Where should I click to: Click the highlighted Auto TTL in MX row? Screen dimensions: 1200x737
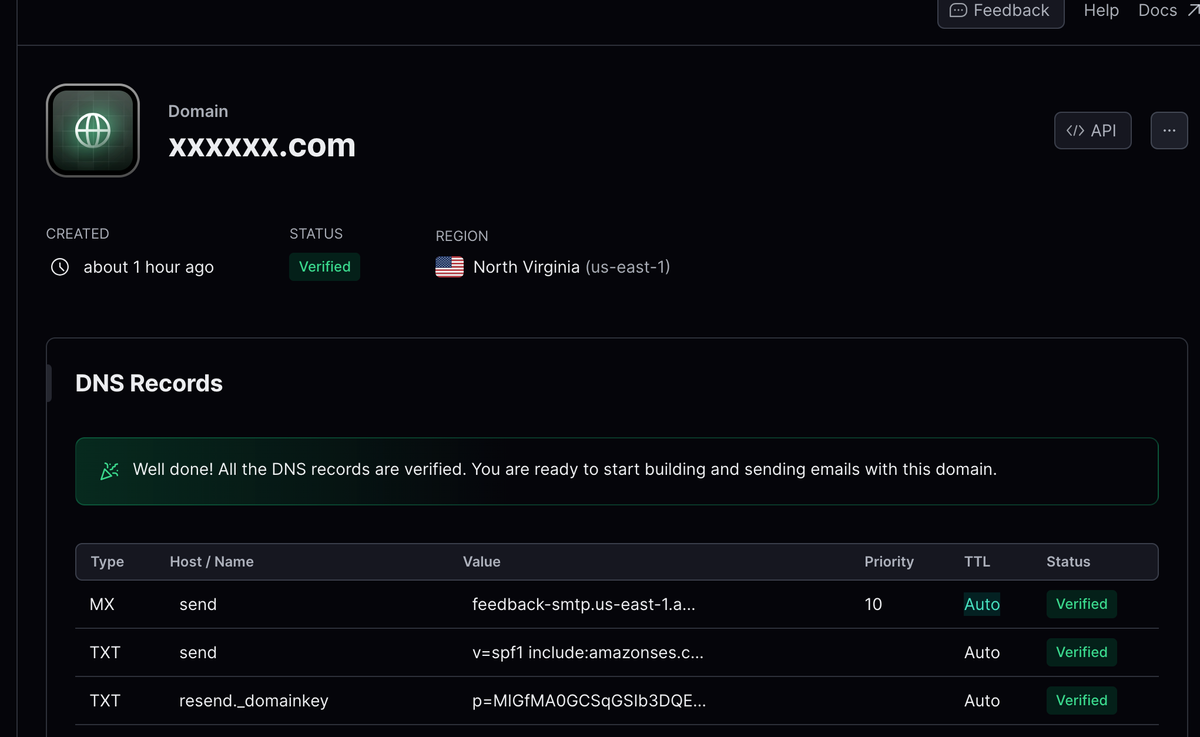981,604
